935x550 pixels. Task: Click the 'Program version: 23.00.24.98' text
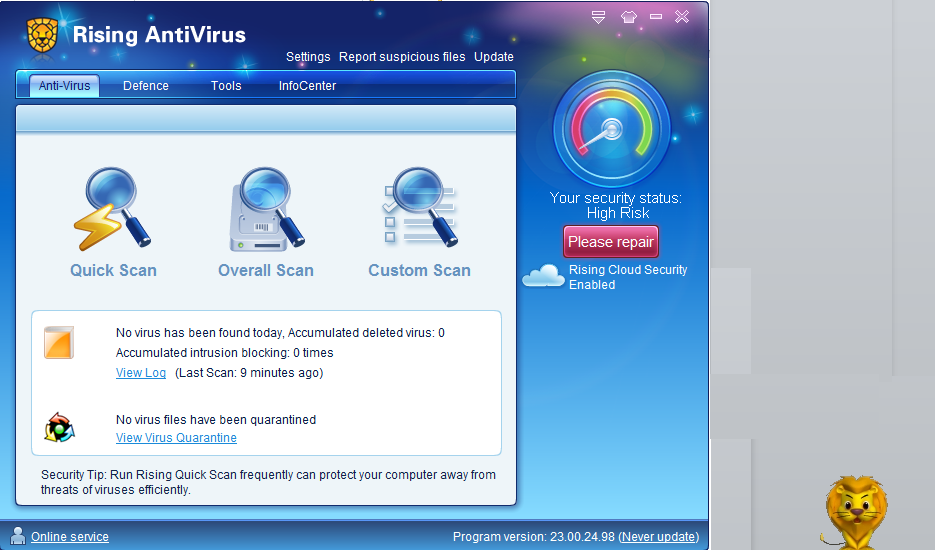[534, 537]
